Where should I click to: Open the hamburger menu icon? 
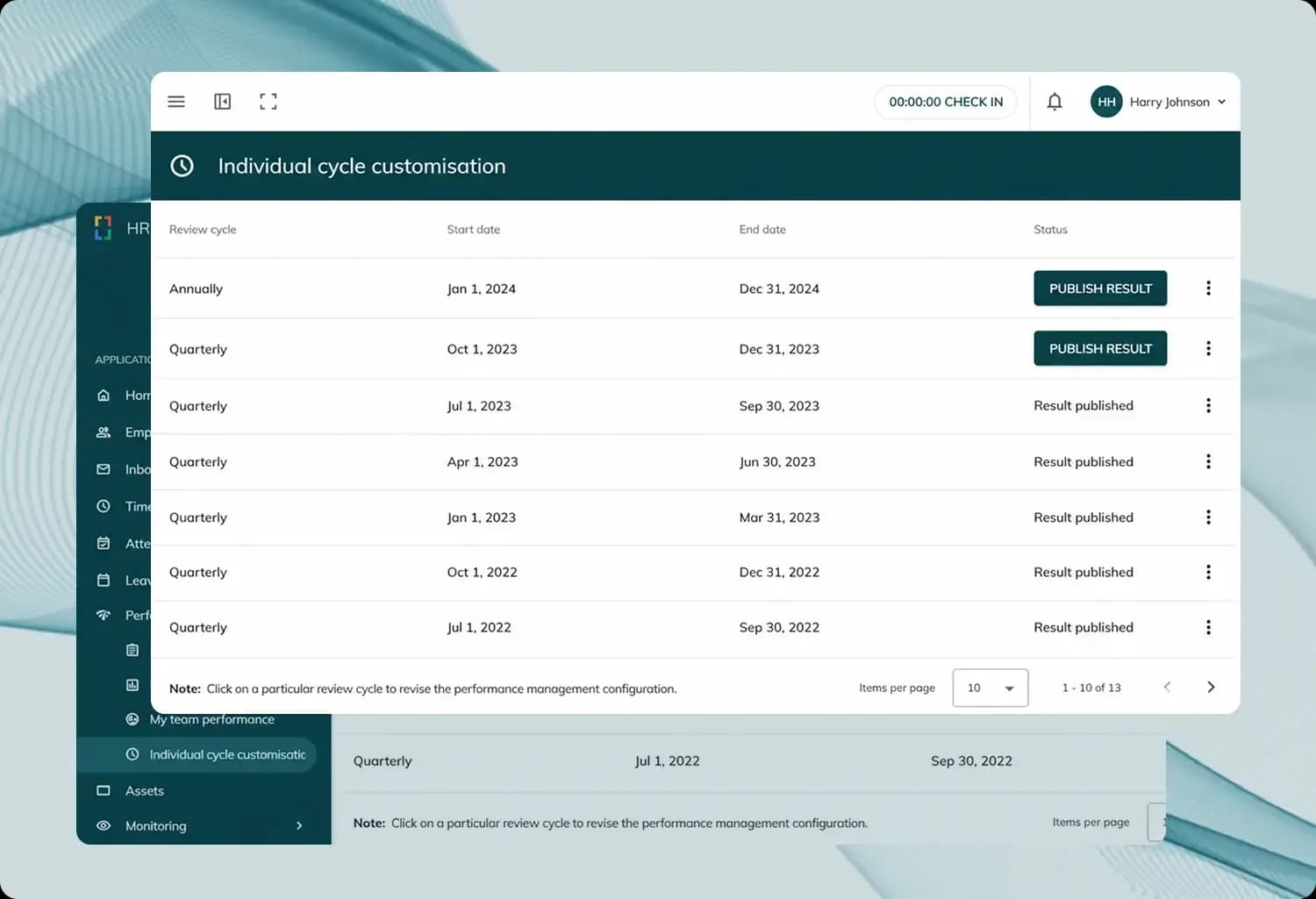point(176,102)
